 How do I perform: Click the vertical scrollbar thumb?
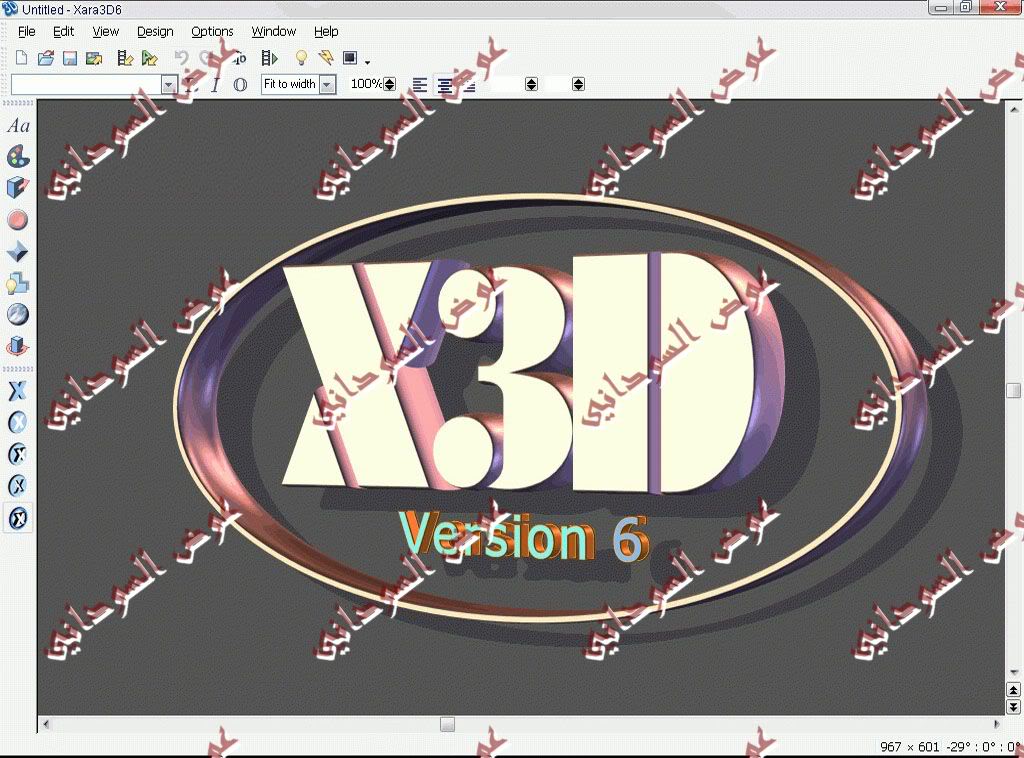(1014, 390)
